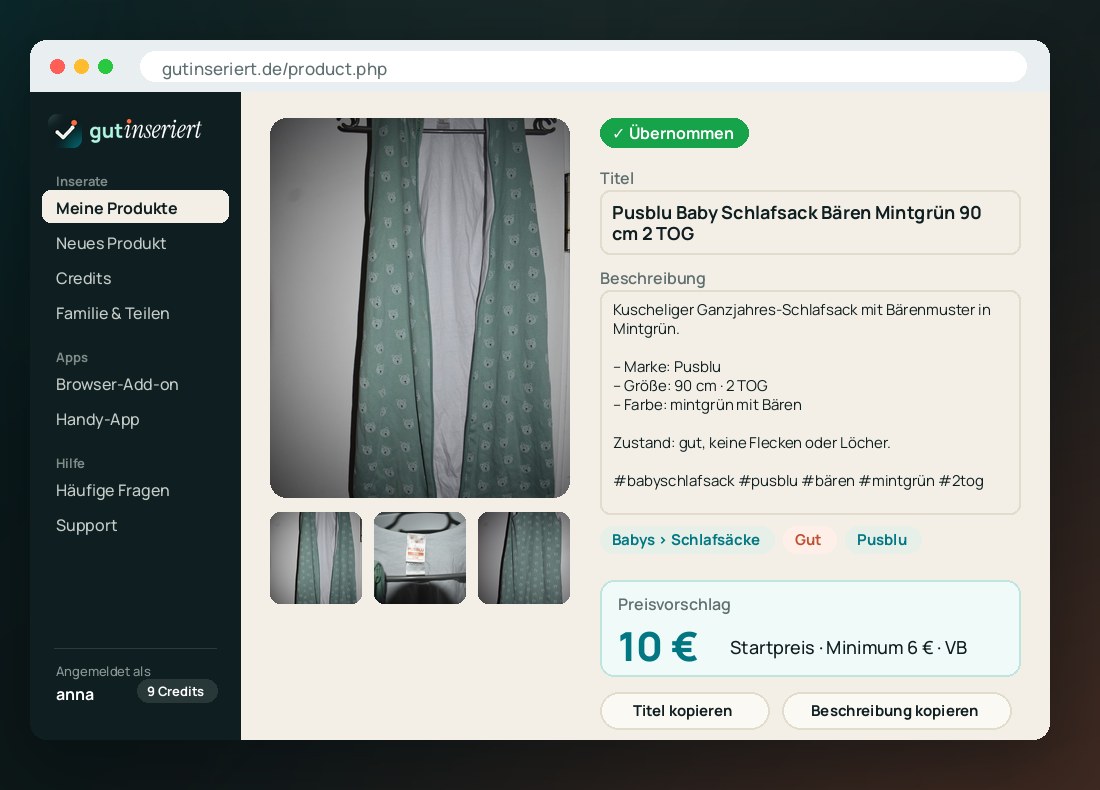
Task: Click the main product photo
Action: (420, 308)
